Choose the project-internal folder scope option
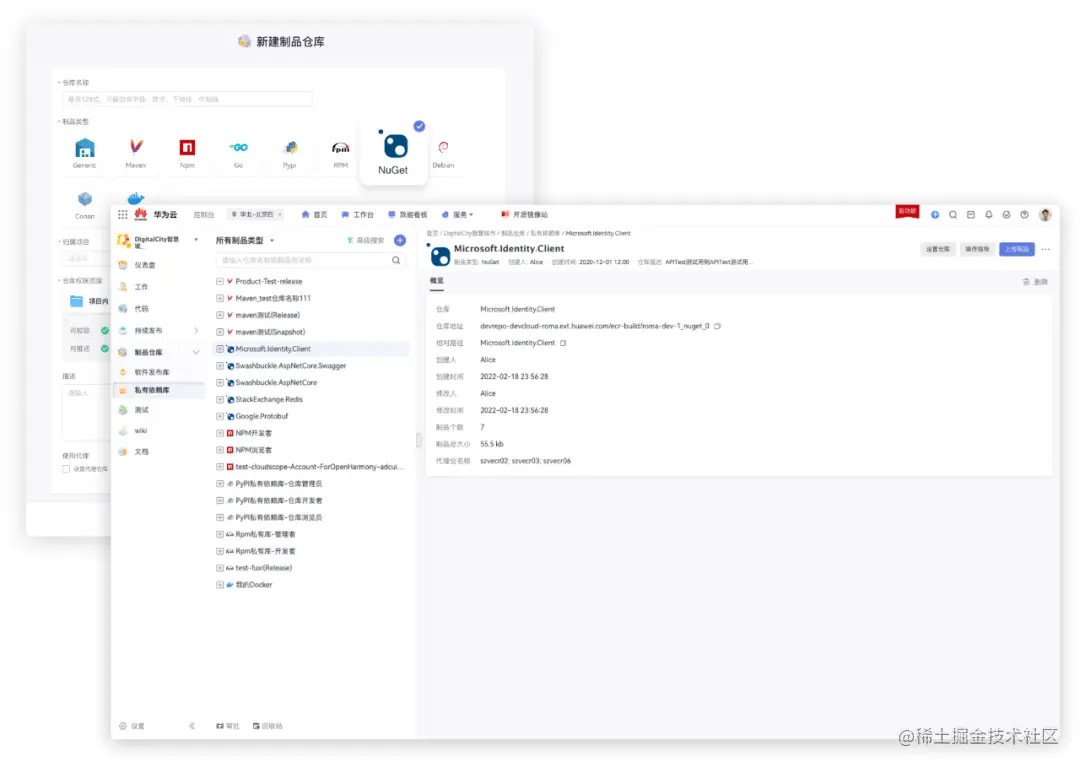Screen dimensions: 1080x768 click(x=89, y=301)
